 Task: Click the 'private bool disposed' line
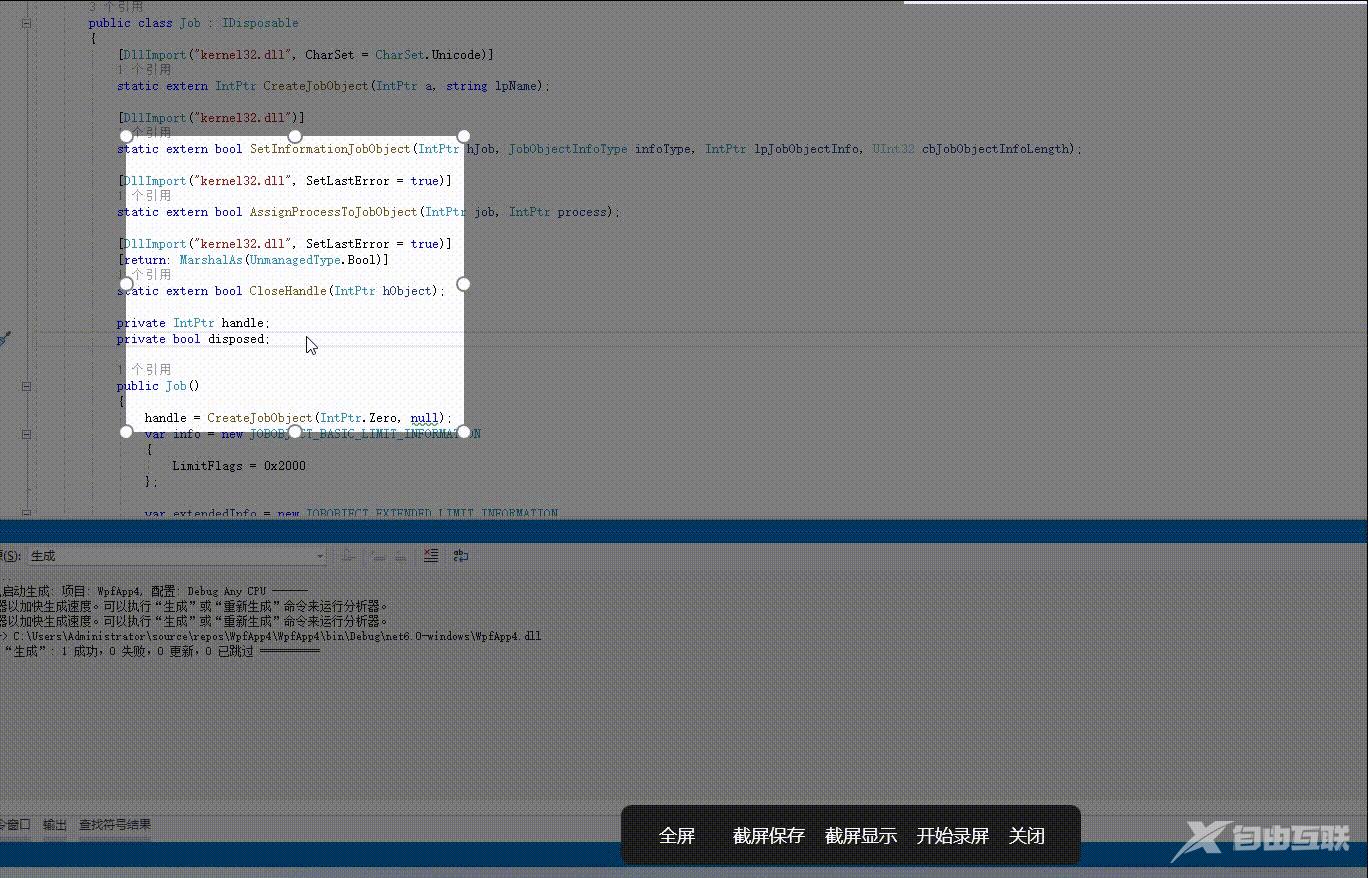click(x=193, y=339)
